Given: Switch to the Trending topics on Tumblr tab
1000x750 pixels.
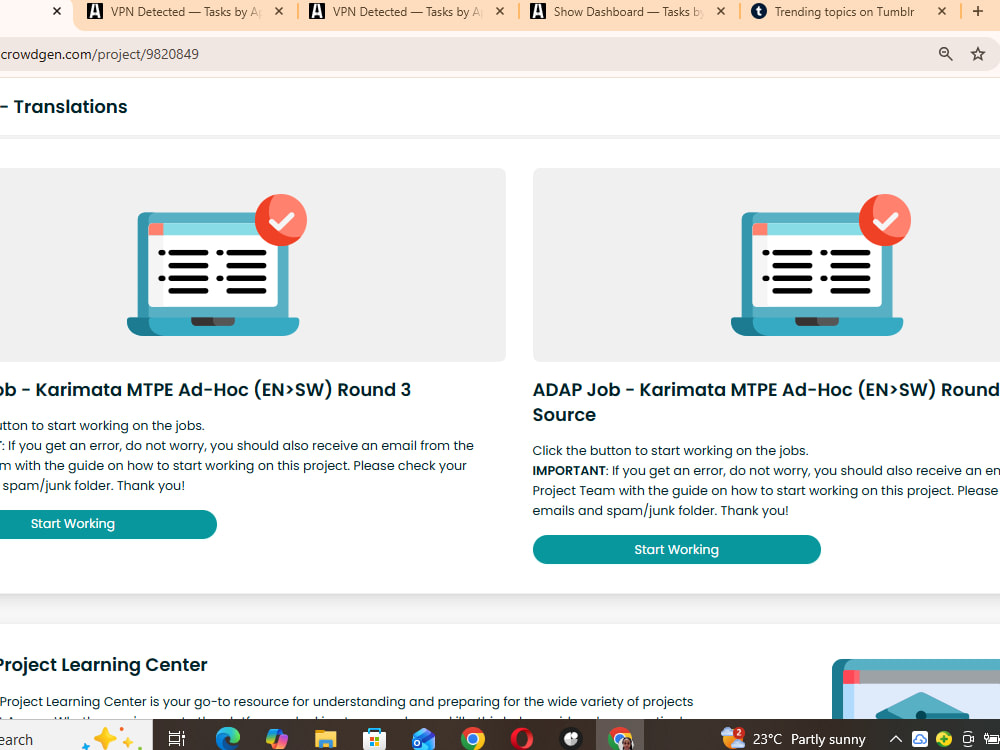Looking at the screenshot, I should pos(842,11).
